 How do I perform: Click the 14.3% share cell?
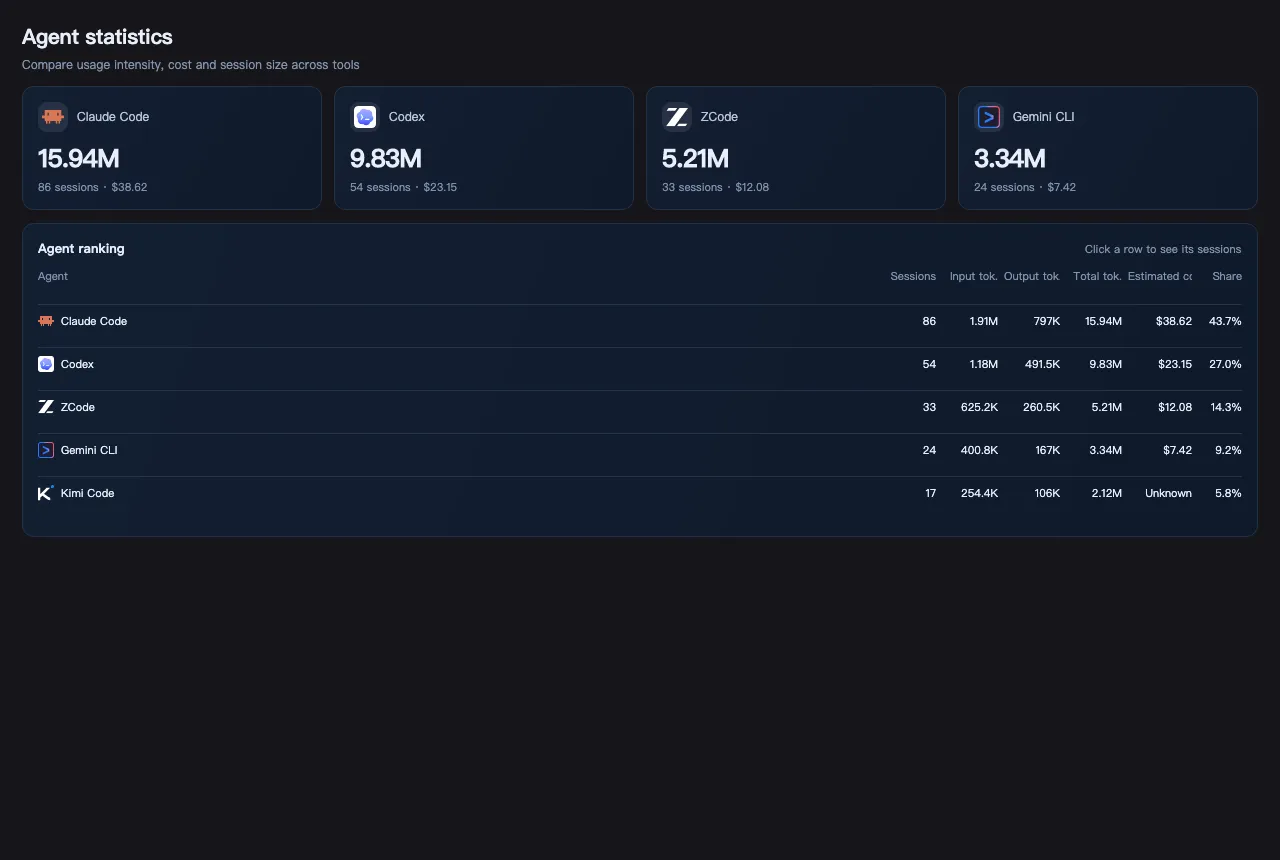tap(1225, 407)
